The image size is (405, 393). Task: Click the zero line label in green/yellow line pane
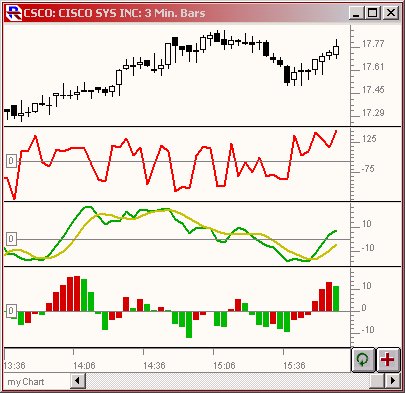point(11,239)
